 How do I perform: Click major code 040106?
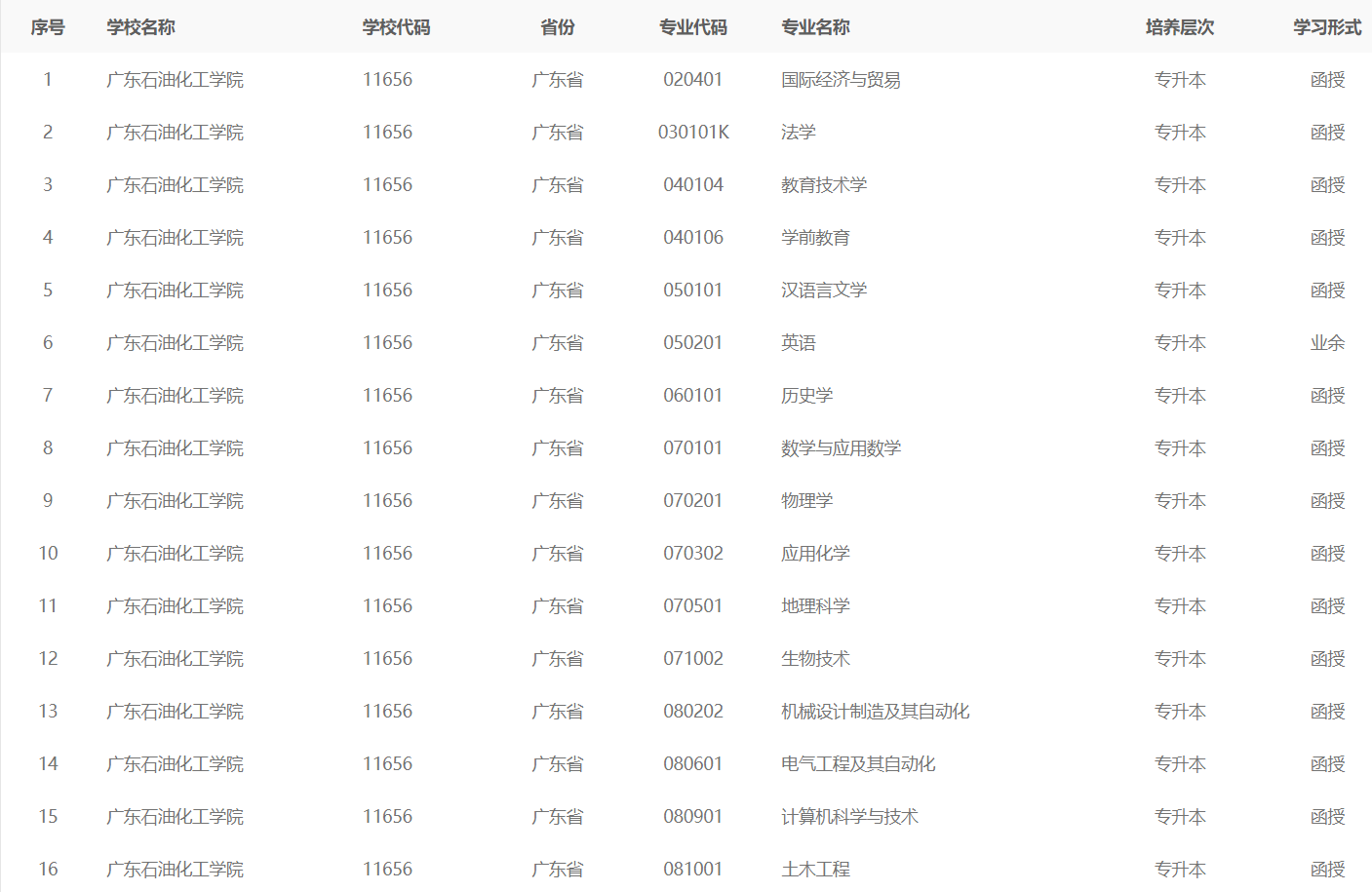click(693, 238)
